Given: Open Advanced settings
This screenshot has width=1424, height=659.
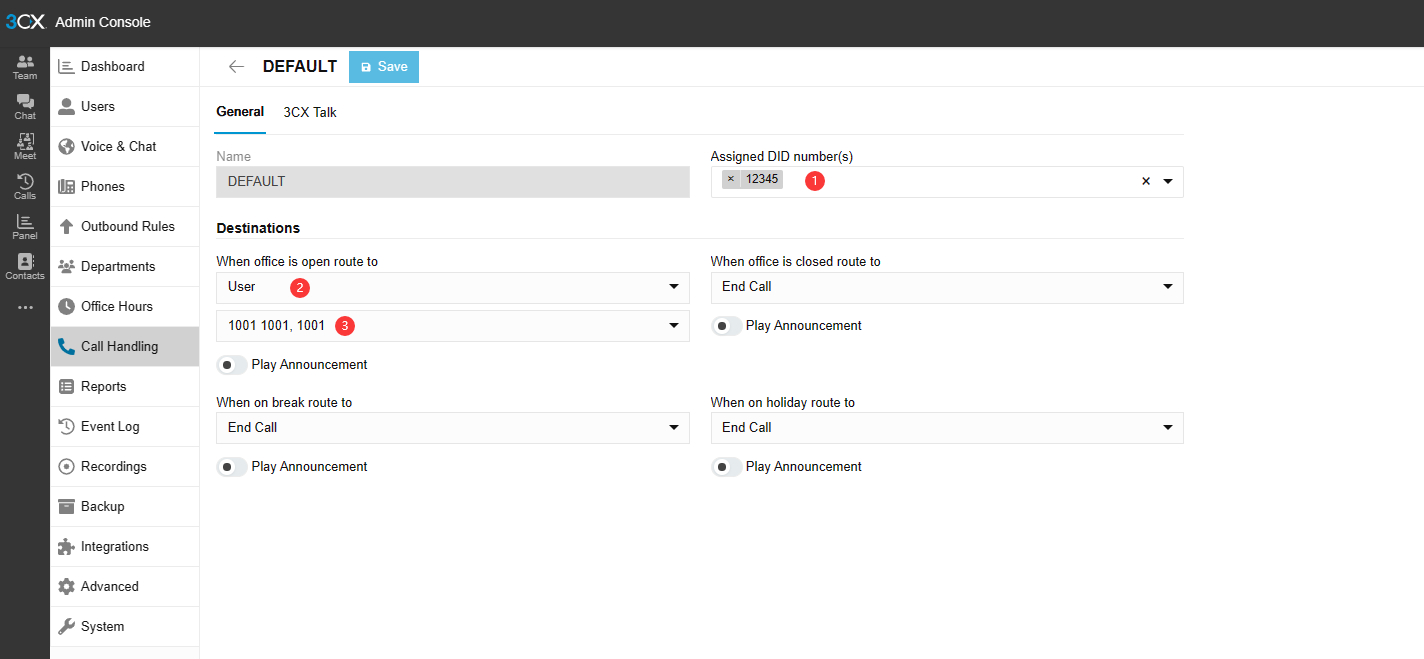Looking at the screenshot, I should pyautogui.click(x=125, y=587).
